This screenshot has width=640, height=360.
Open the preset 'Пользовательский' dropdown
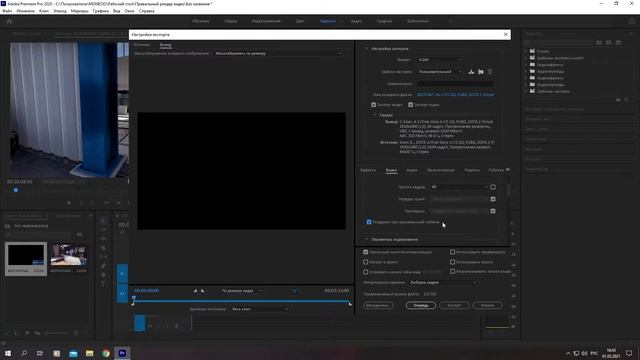coord(440,72)
